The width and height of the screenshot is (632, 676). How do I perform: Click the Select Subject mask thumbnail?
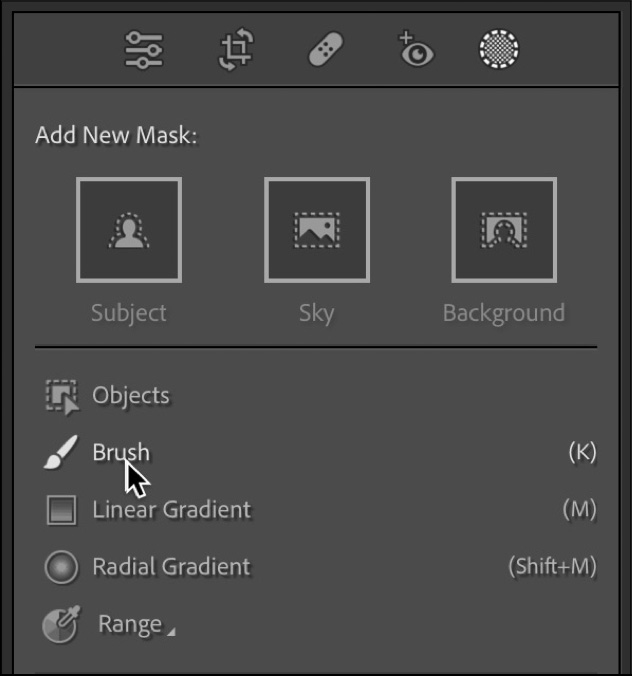pos(129,230)
